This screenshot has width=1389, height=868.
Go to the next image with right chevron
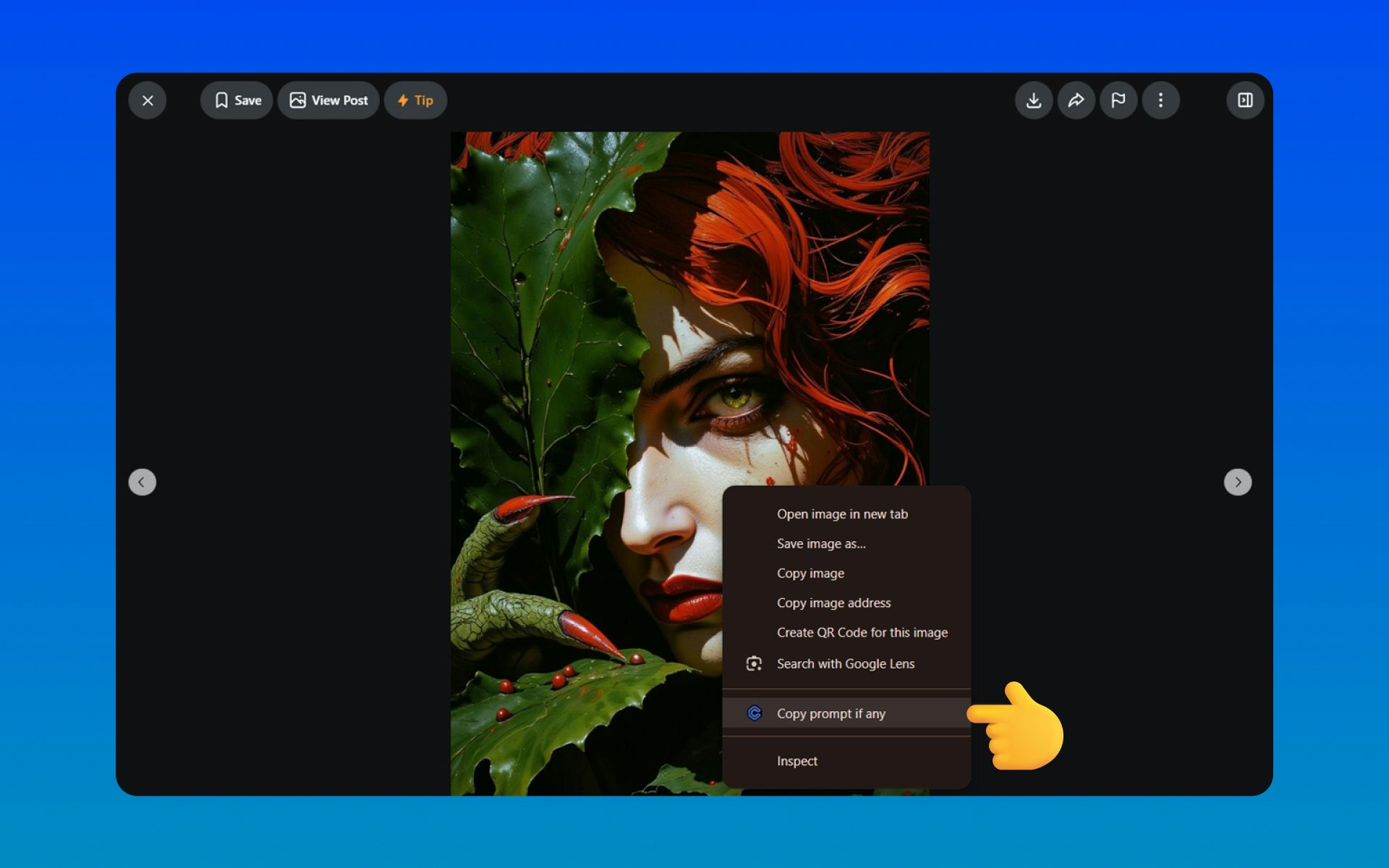[x=1238, y=482]
